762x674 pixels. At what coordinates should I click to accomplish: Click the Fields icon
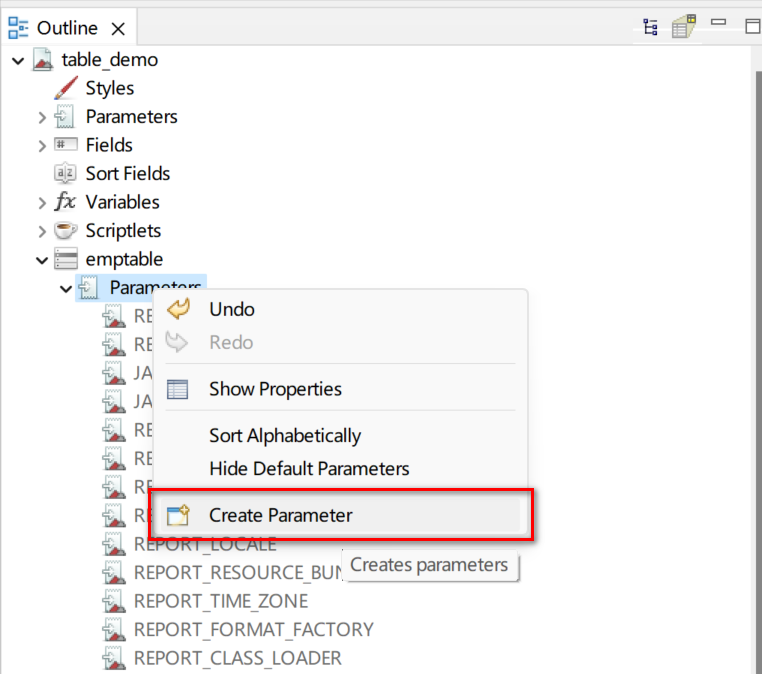click(x=66, y=144)
